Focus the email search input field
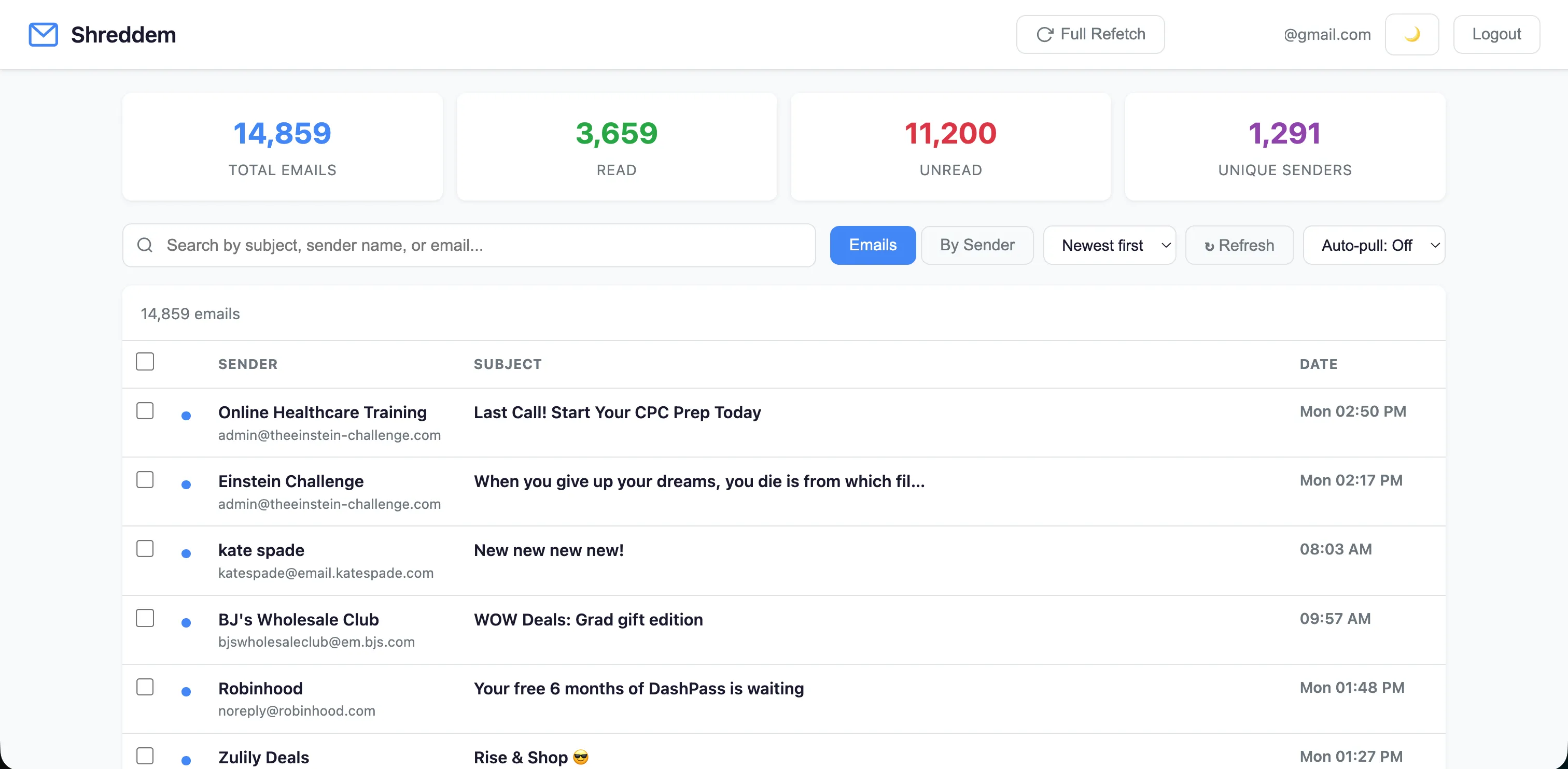This screenshot has height=769, width=1568. coord(469,245)
